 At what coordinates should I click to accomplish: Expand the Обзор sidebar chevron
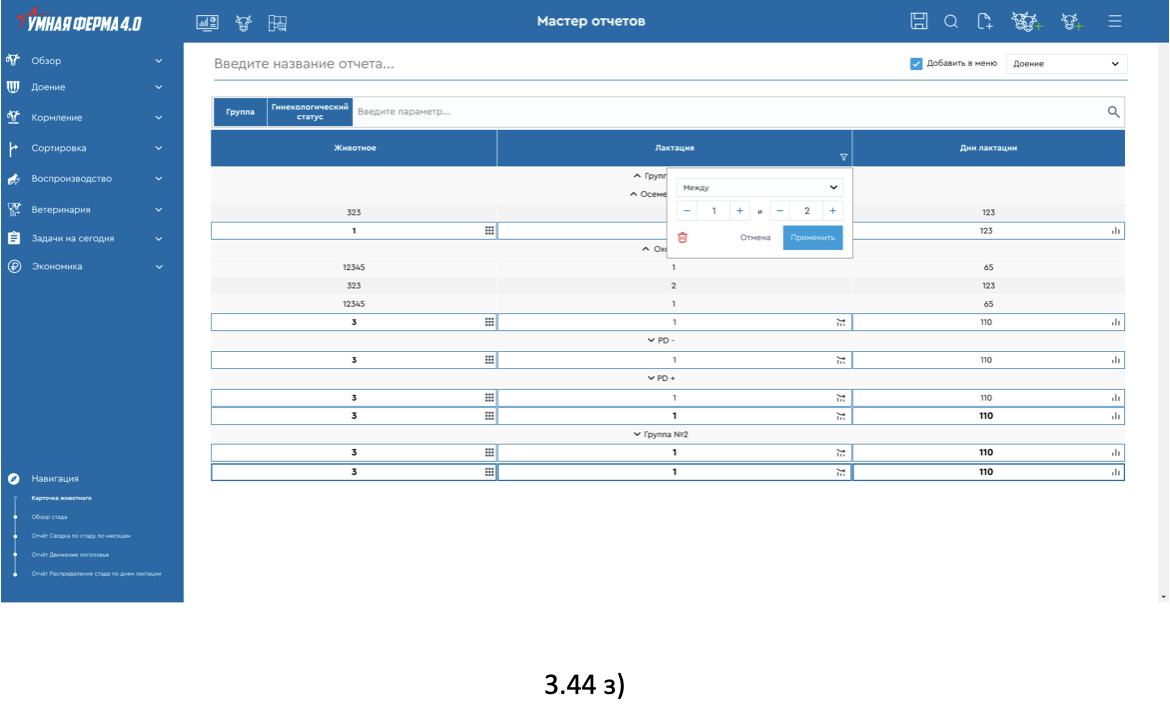coord(159,60)
